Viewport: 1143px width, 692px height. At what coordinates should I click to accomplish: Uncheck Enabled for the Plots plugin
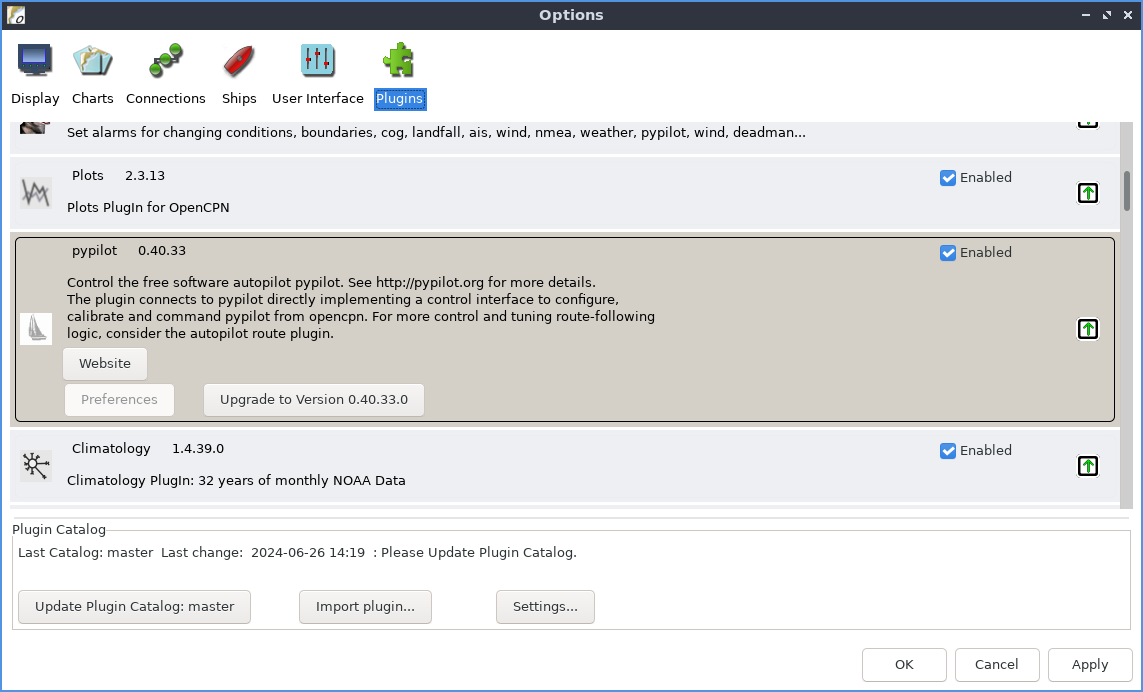click(947, 177)
